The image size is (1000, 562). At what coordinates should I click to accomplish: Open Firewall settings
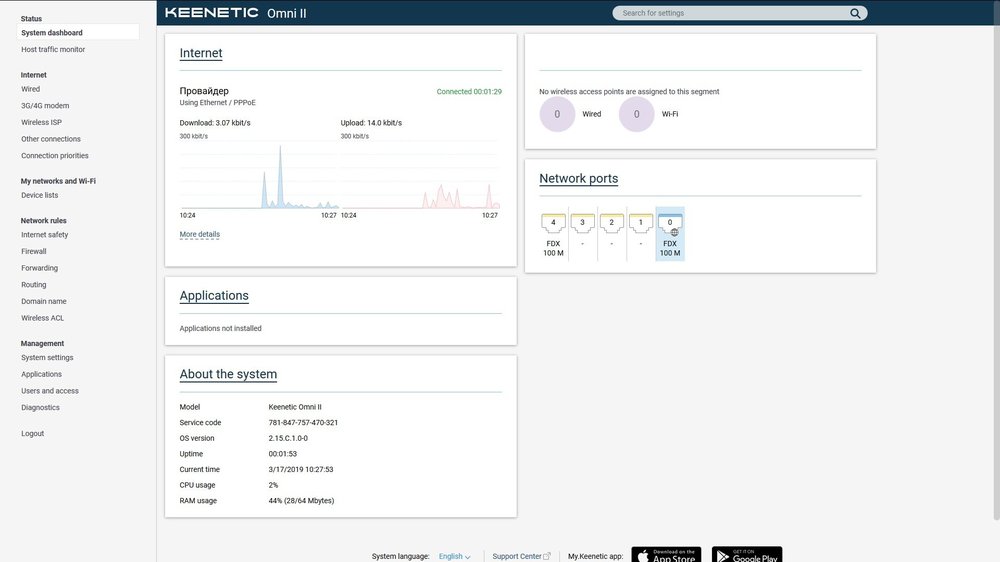pyautogui.click(x=34, y=251)
